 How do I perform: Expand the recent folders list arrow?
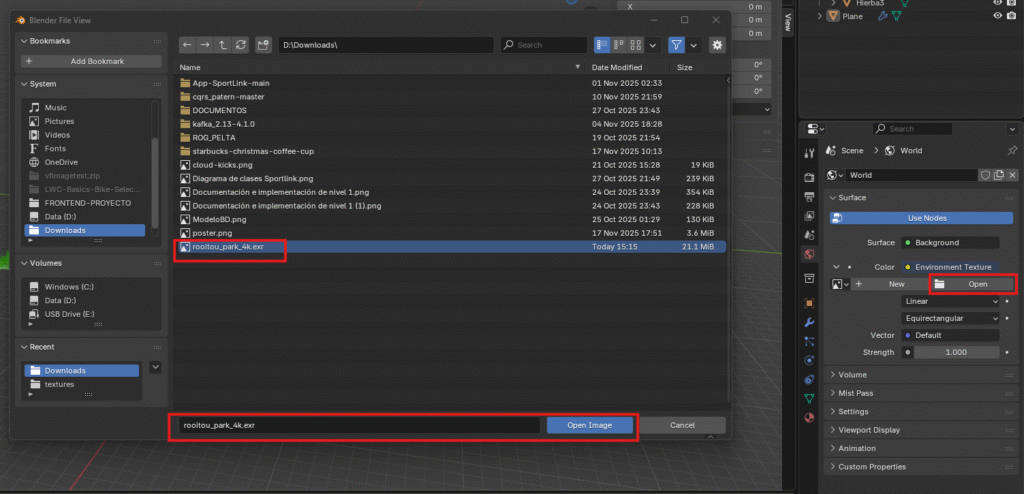(155, 367)
